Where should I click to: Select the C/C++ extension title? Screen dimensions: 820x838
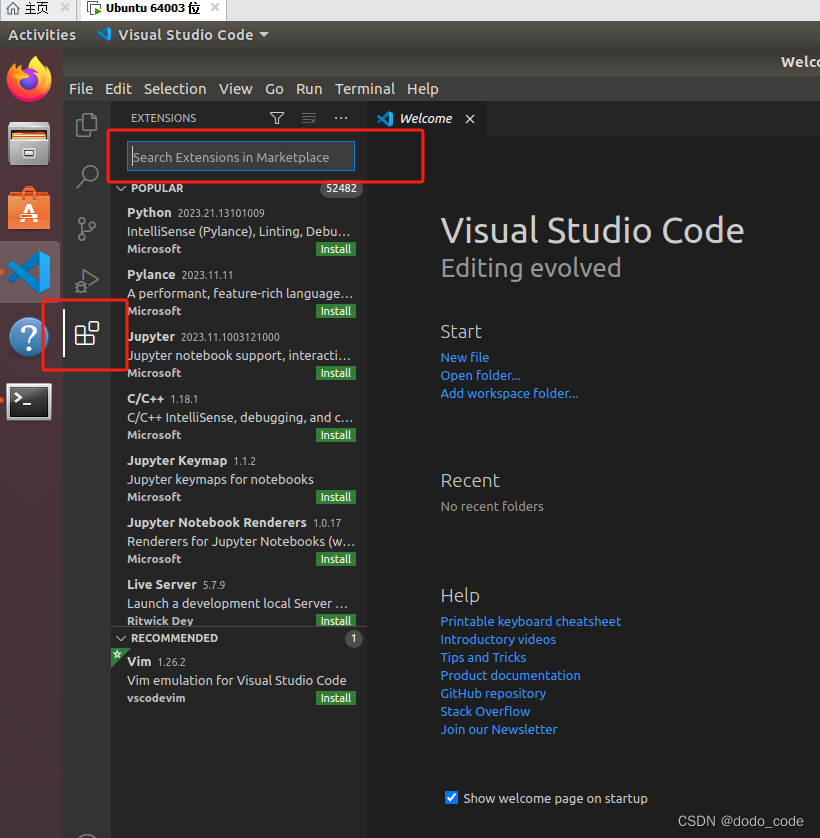(x=145, y=399)
